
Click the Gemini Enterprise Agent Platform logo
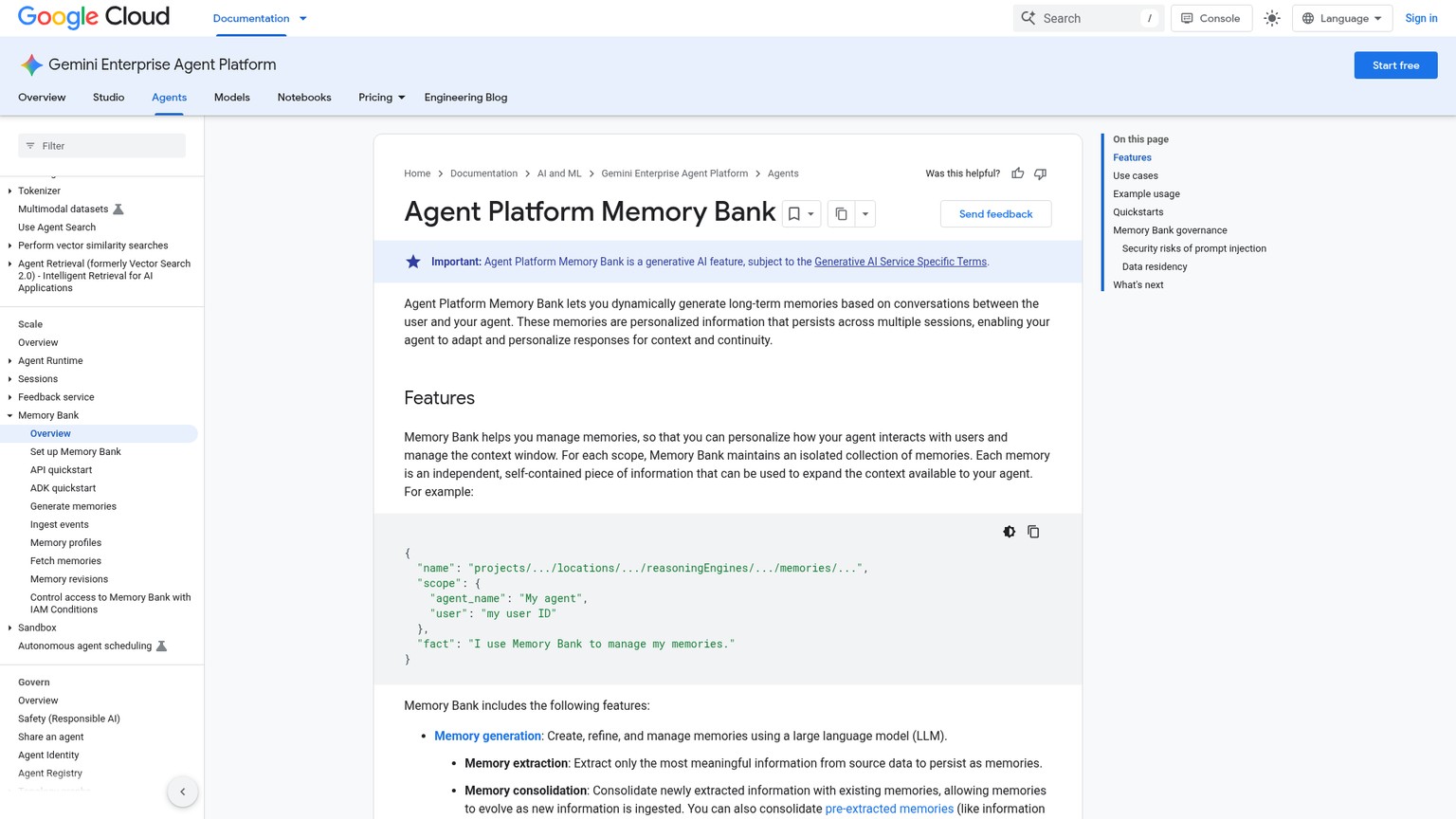(x=31, y=64)
